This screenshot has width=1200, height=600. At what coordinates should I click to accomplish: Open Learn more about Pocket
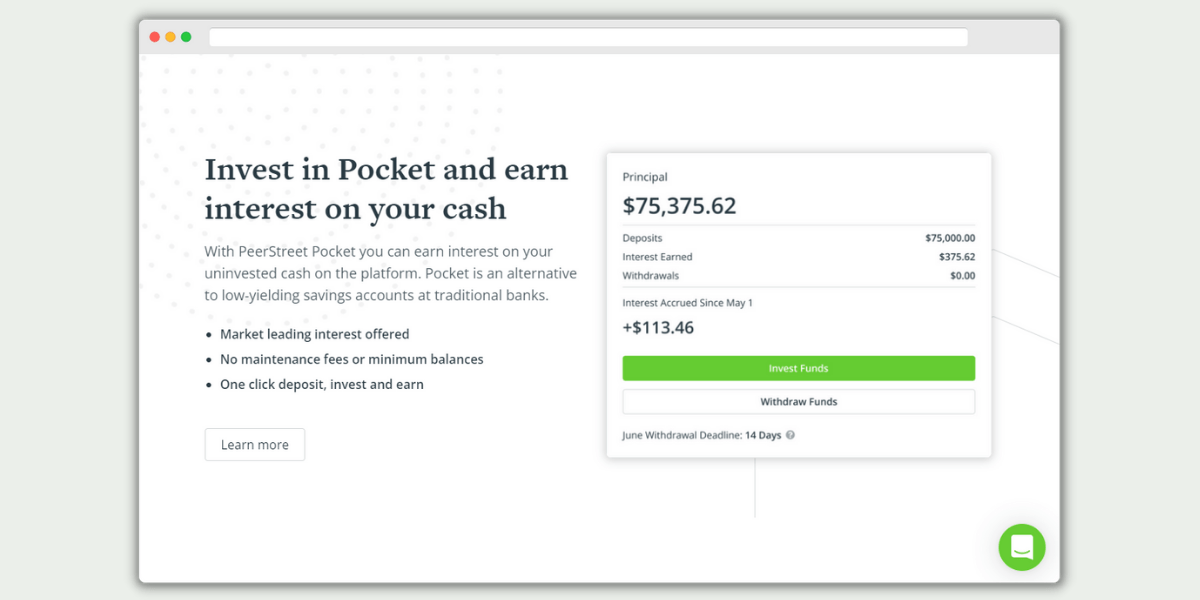click(x=254, y=444)
